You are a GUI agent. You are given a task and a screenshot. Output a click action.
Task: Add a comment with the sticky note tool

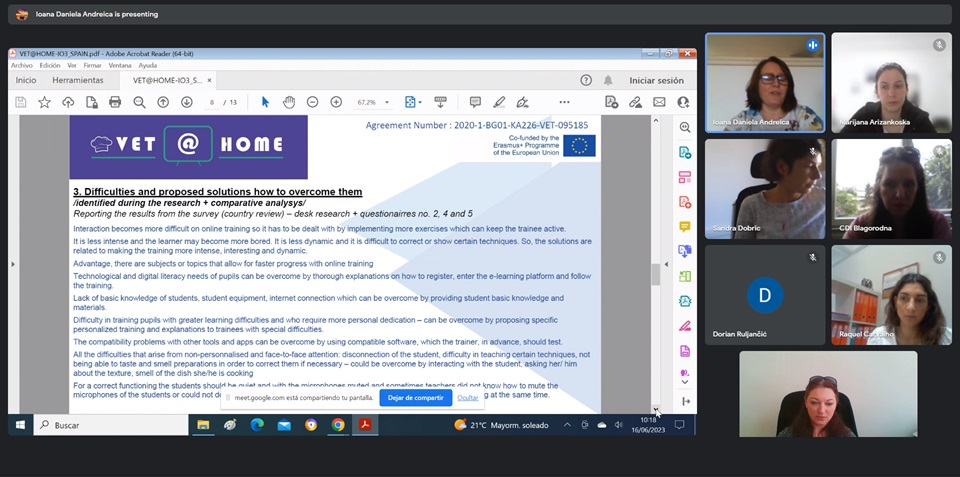[475, 102]
